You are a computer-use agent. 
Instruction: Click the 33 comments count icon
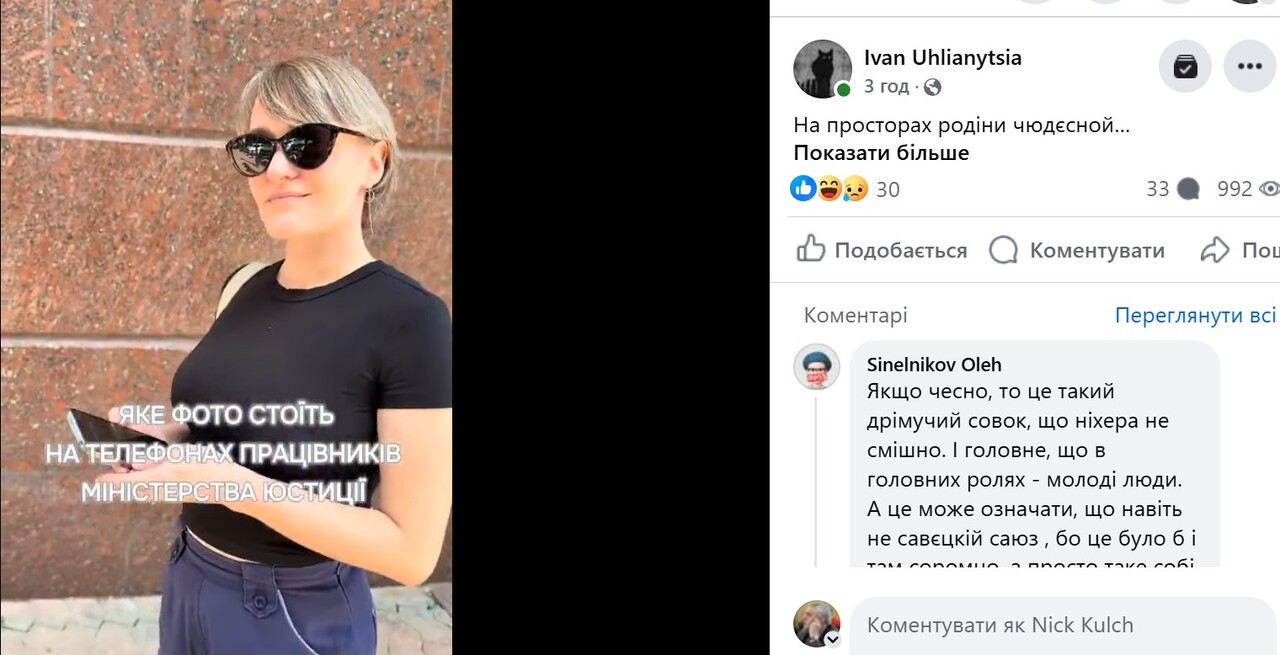coord(1188,189)
